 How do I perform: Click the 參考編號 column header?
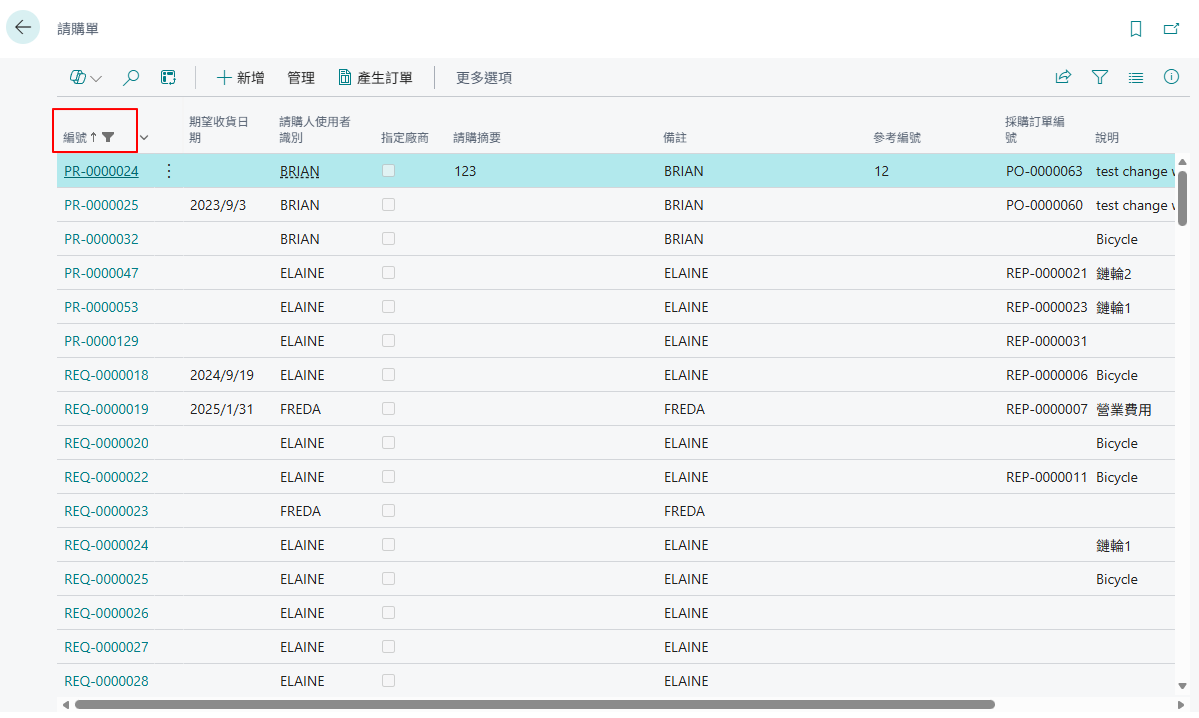pyautogui.click(x=897, y=138)
